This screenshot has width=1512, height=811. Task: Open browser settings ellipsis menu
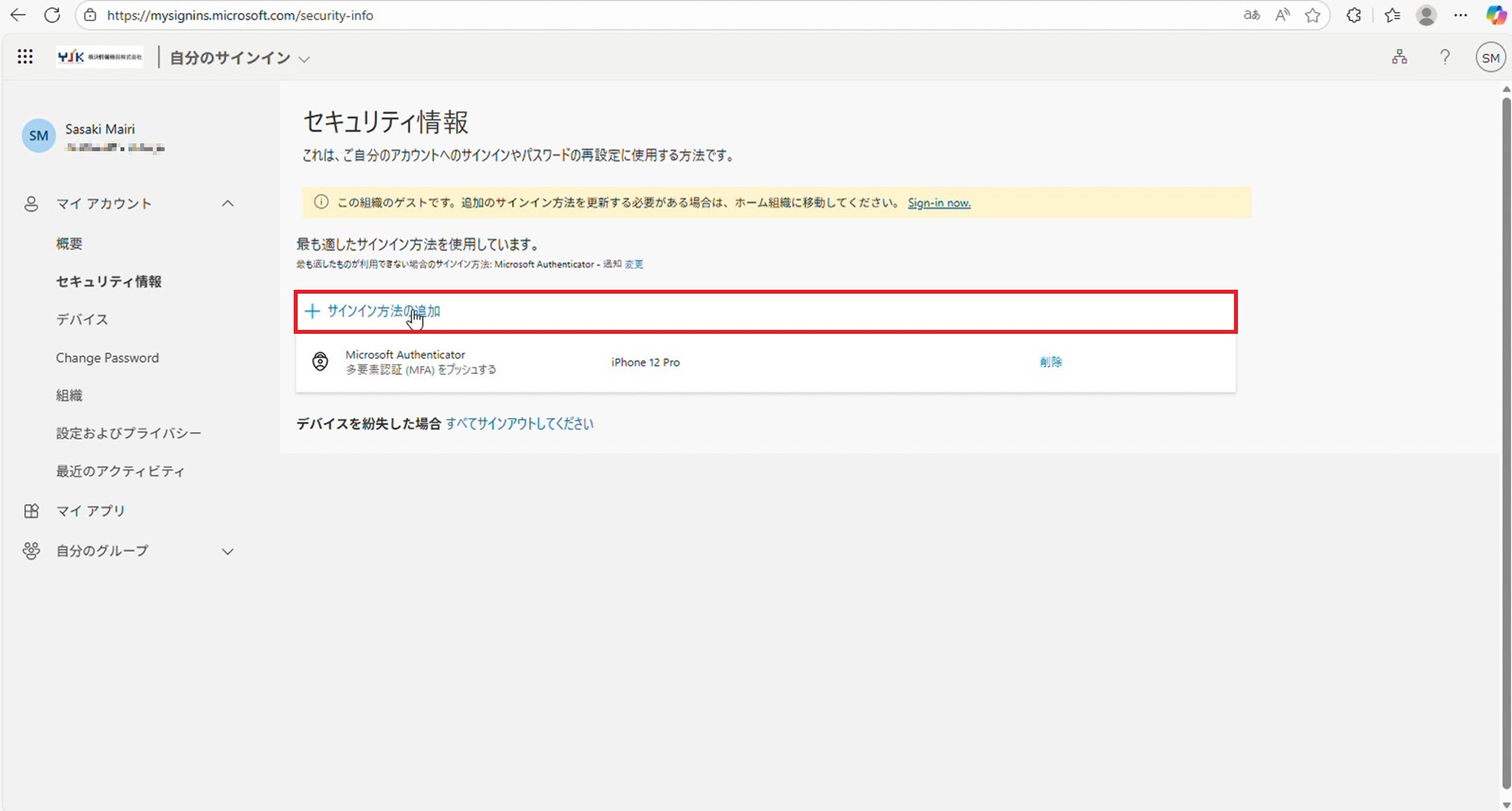pos(1461,15)
